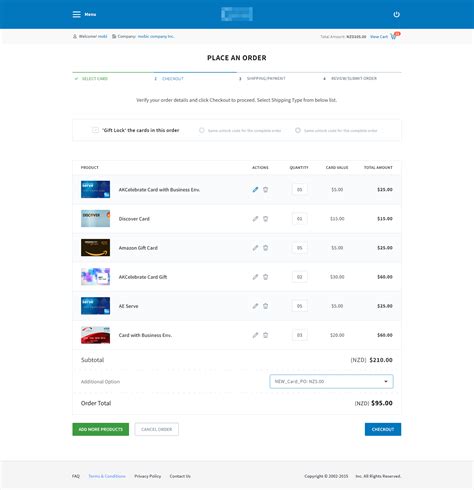474x490 pixels.
Task: Delete the Discover Card item
Action: (x=265, y=219)
